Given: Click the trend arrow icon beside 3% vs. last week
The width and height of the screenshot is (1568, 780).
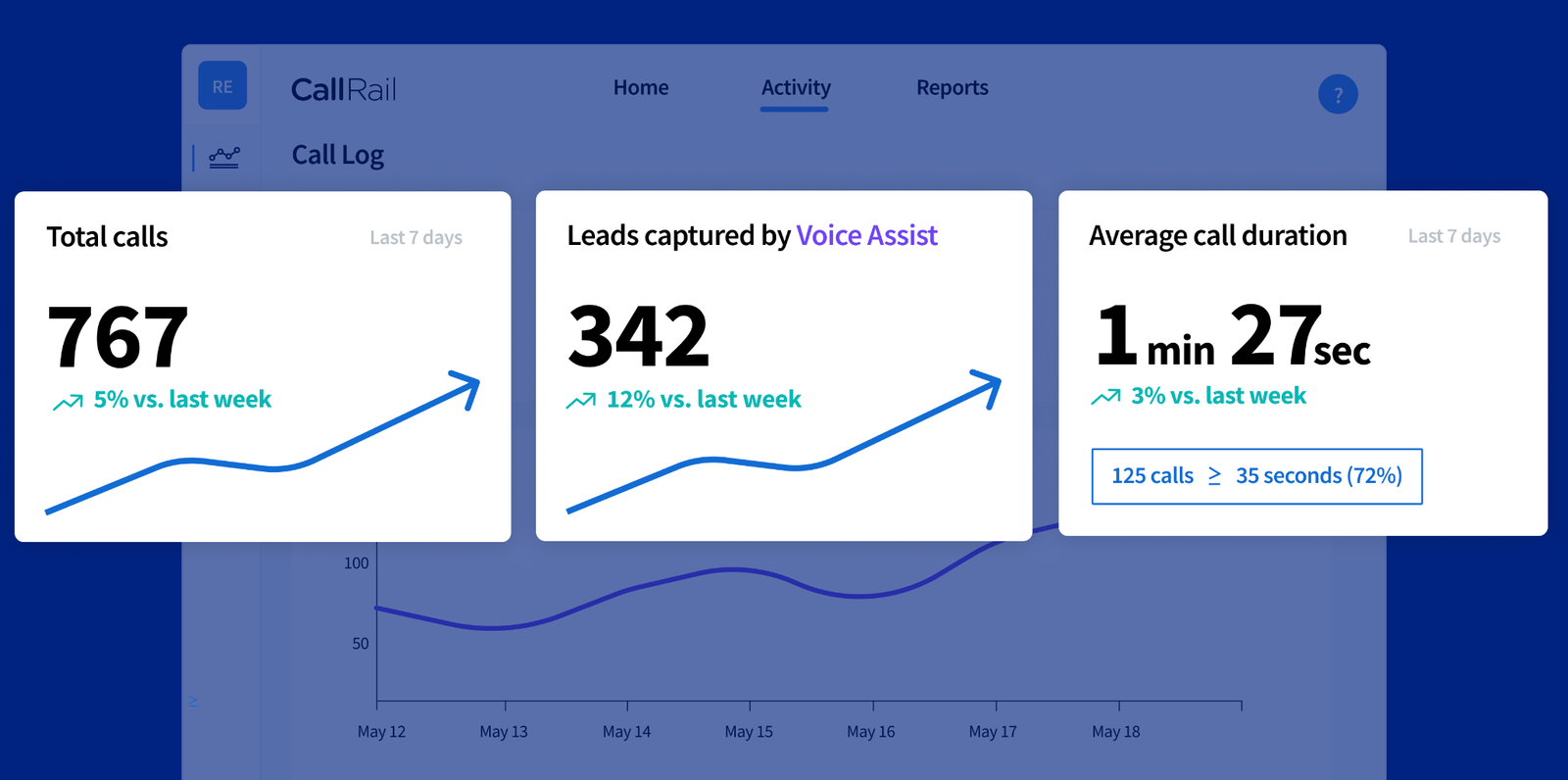Looking at the screenshot, I should click(x=1105, y=397).
